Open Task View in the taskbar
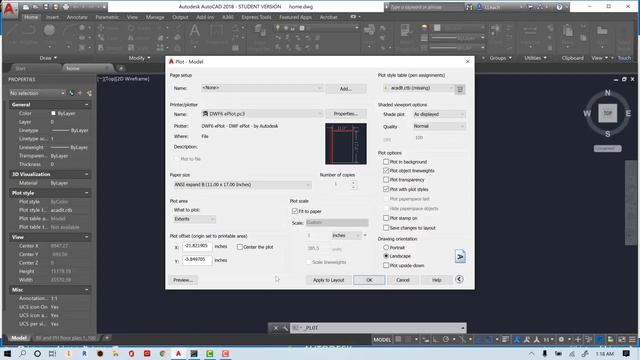The height and width of the screenshot is (360, 640). (x=52, y=353)
